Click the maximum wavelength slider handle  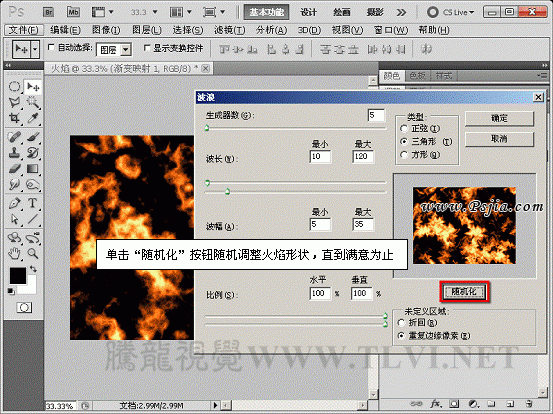(227, 191)
